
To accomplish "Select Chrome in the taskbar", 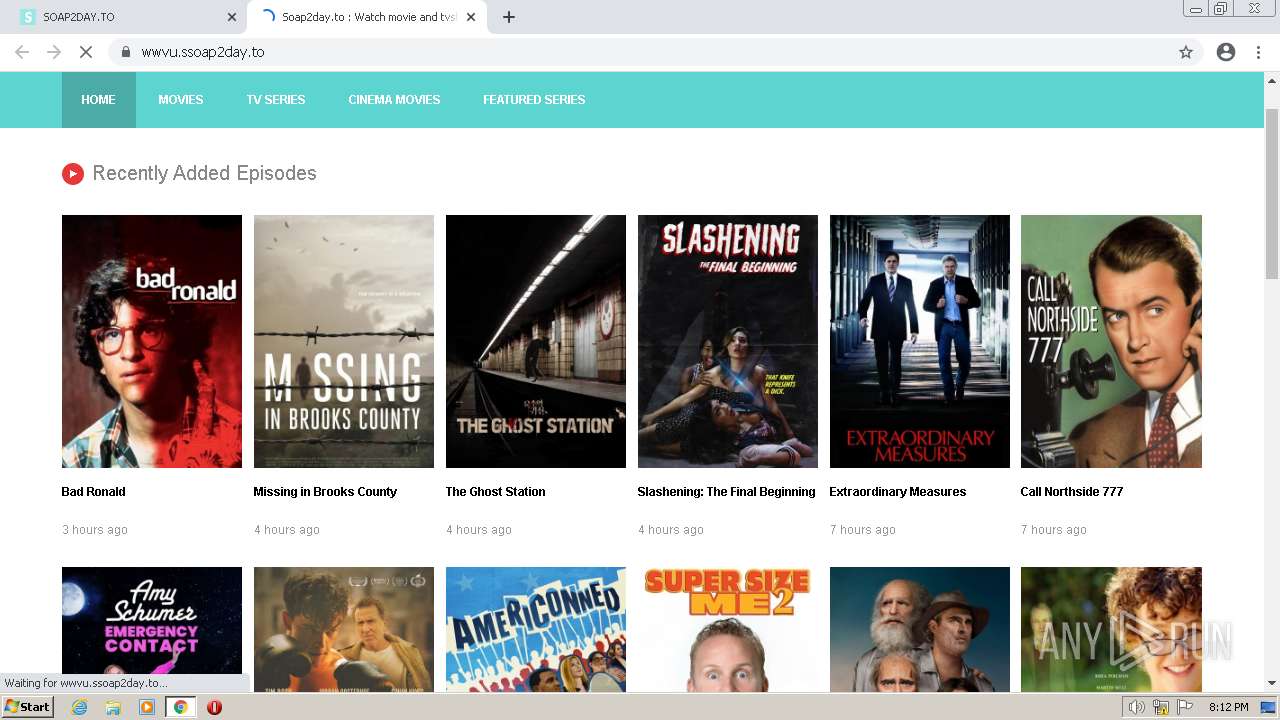I will click(180, 707).
